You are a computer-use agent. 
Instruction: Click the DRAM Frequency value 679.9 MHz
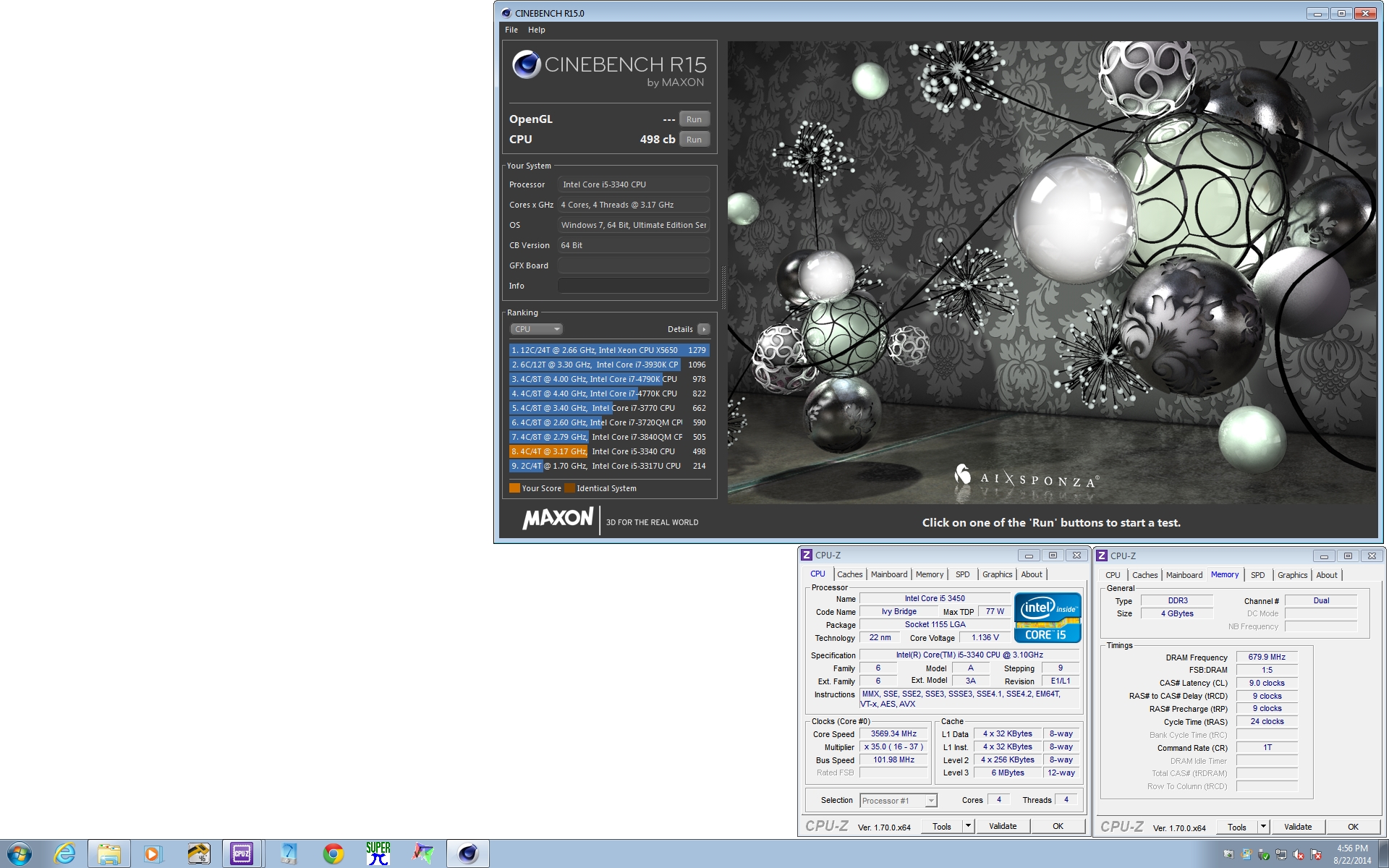pos(1267,657)
